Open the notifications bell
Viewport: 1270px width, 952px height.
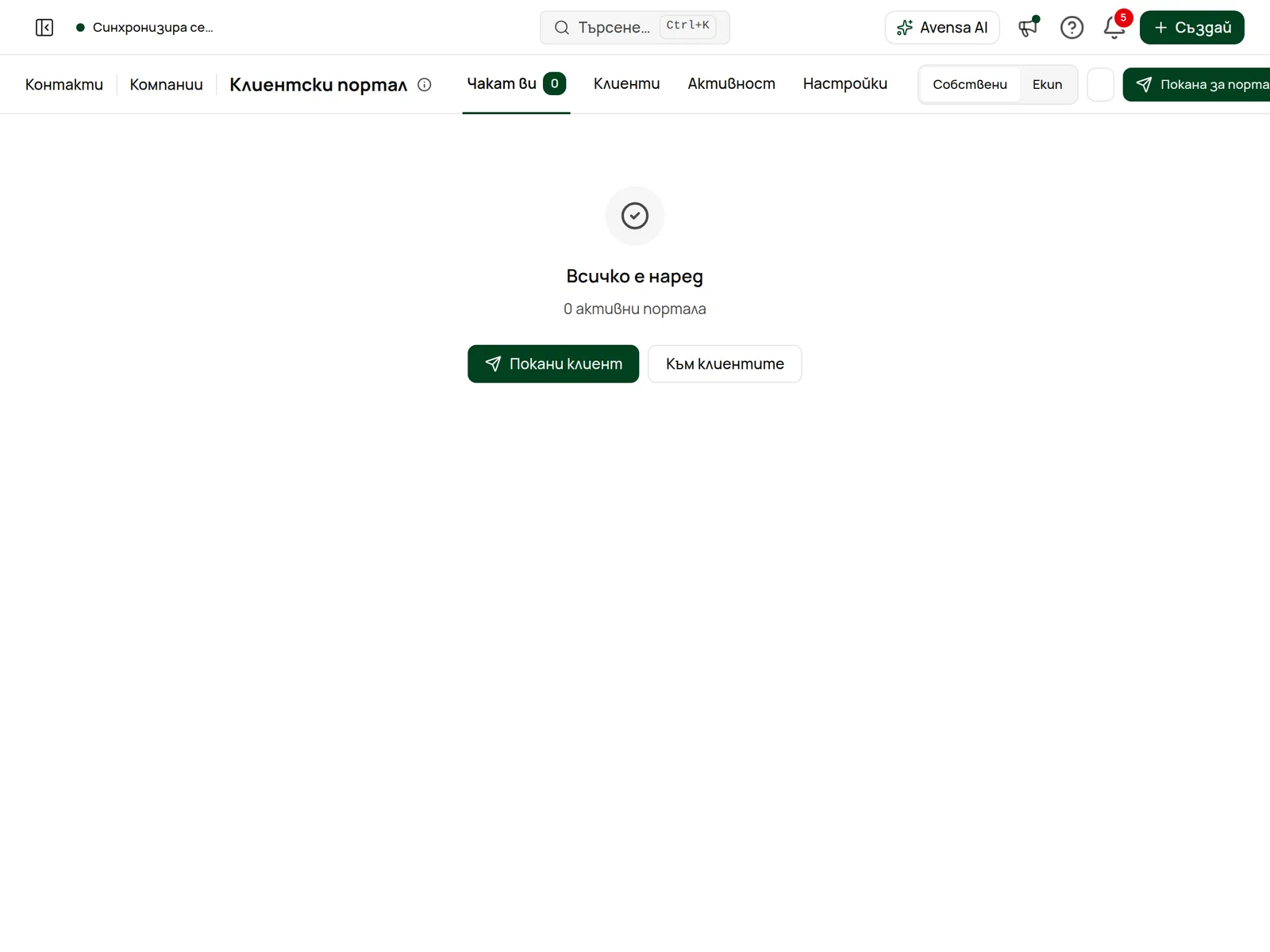(1114, 28)
